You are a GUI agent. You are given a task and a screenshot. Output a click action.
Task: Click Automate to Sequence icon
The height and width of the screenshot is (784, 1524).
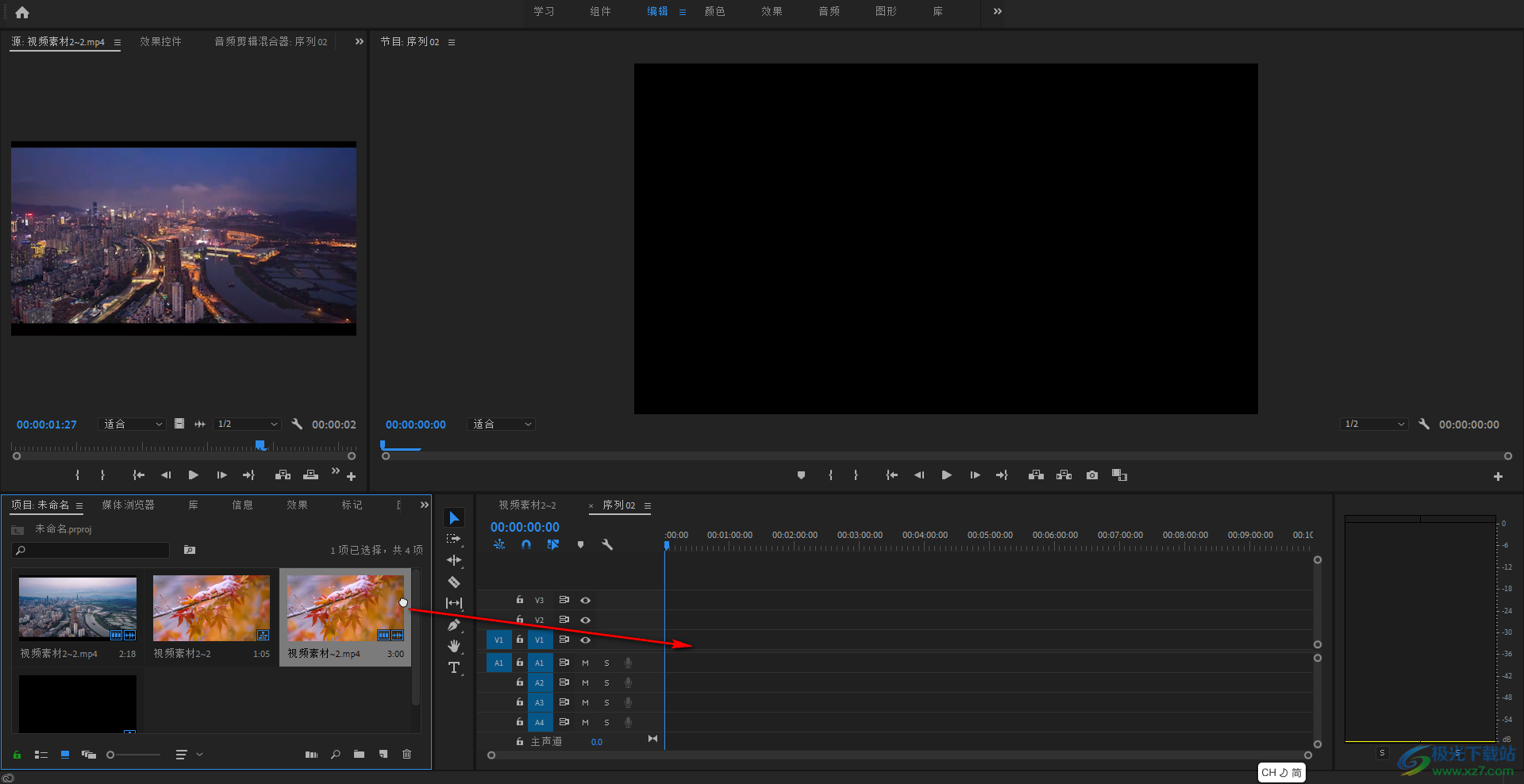[x=311, y=755]
